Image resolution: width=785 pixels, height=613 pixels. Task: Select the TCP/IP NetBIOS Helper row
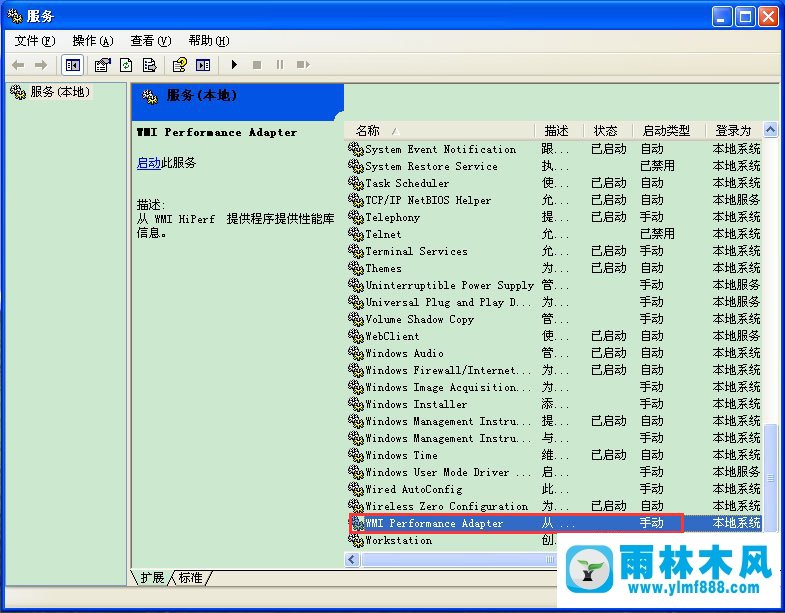554,200
